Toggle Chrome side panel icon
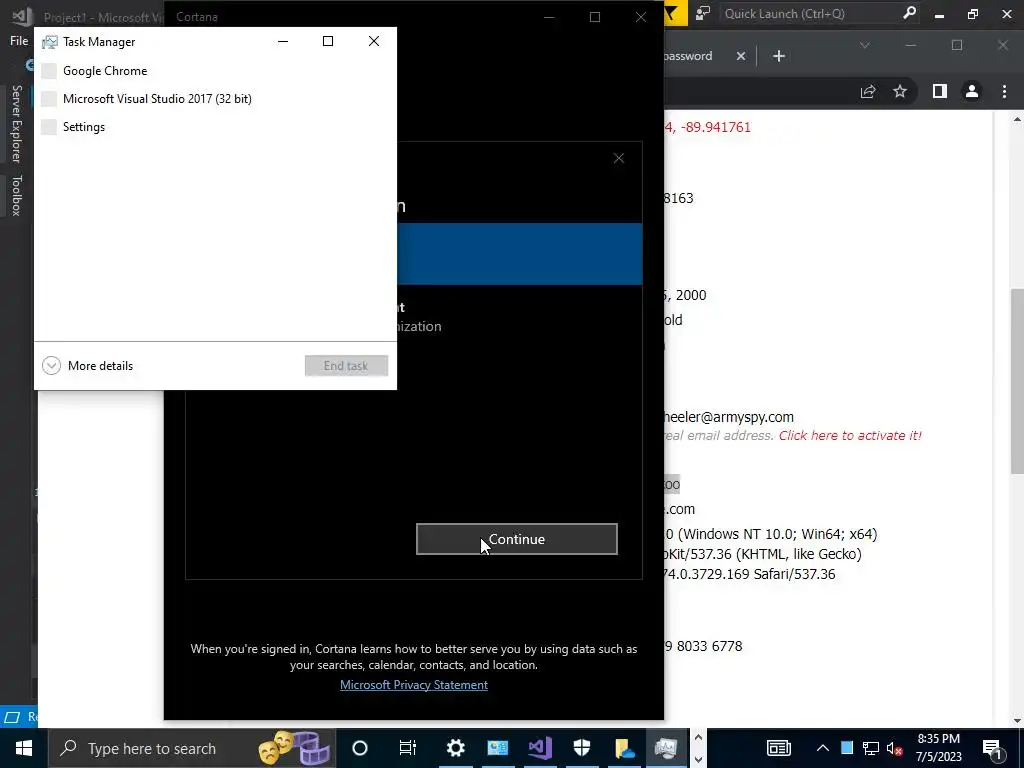The width and height of the screenshot is (1024, 768). [x=940, y=91]
